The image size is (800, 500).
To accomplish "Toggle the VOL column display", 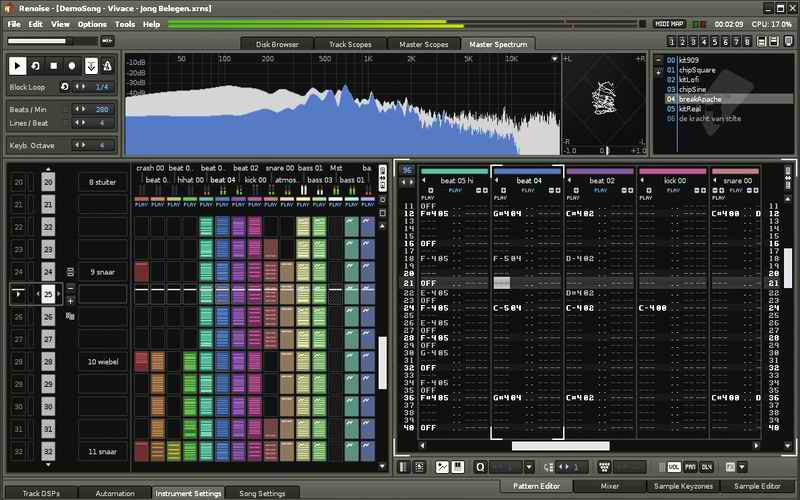I will pyautogui.click(x=676, y=467).
